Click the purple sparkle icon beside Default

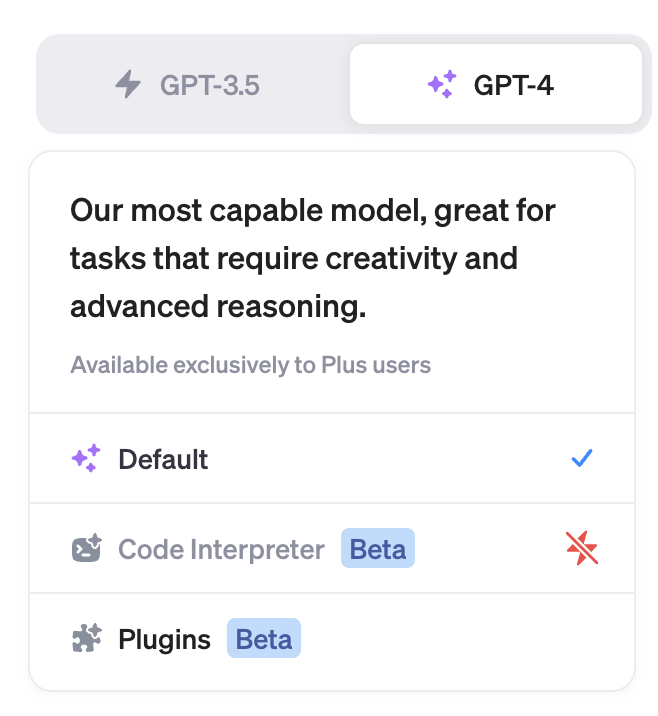[x=85, y=459]
